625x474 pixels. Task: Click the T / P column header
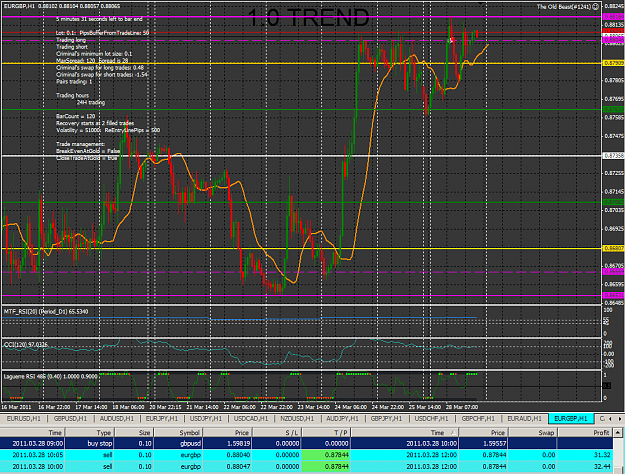(x=326, y=433)
